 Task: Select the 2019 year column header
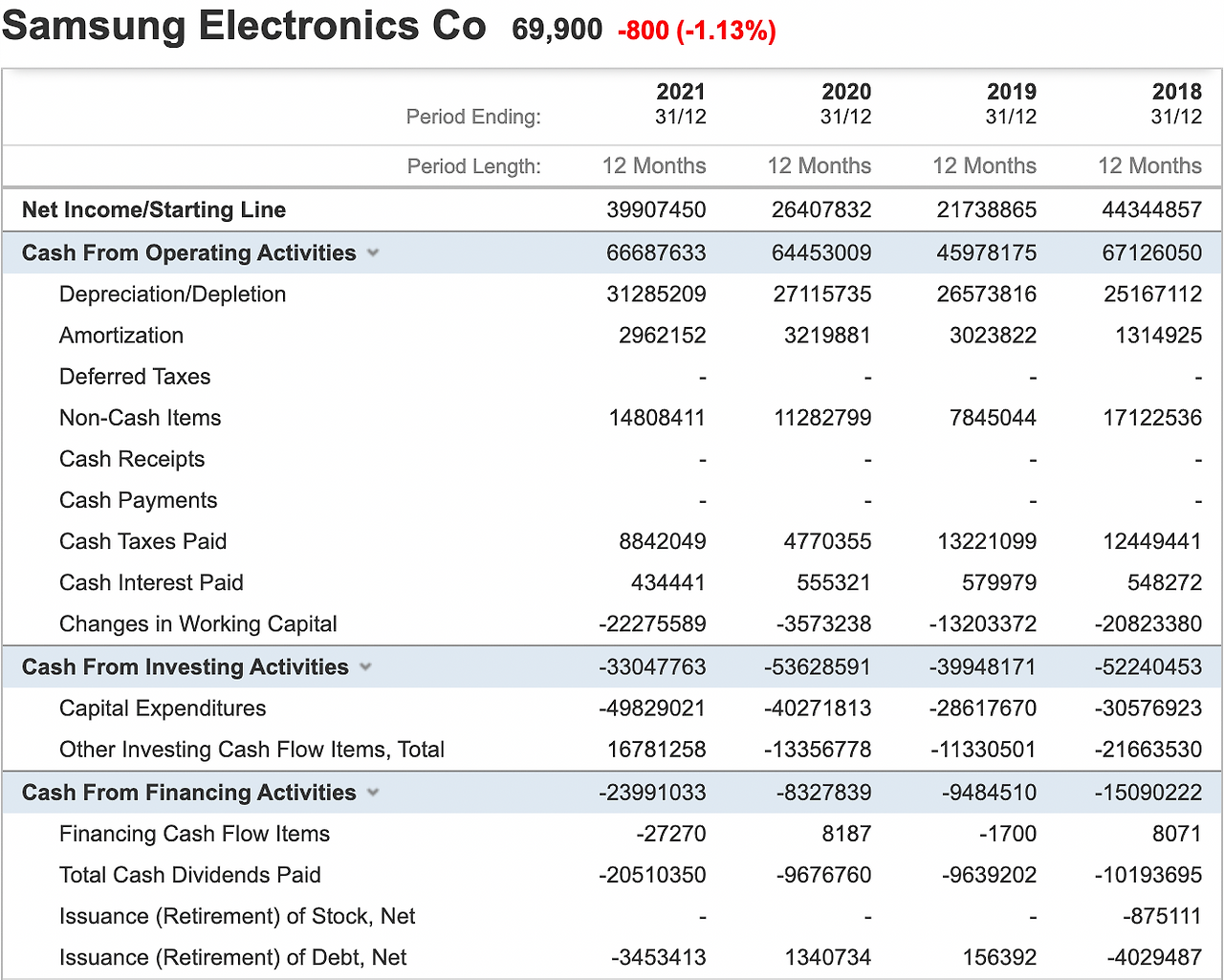1012,92
